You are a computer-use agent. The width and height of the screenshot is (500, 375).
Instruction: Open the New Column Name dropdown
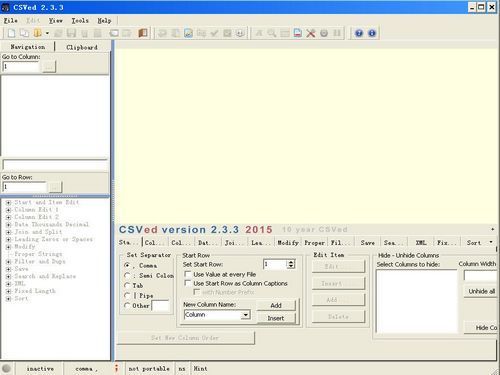(246, 315)
